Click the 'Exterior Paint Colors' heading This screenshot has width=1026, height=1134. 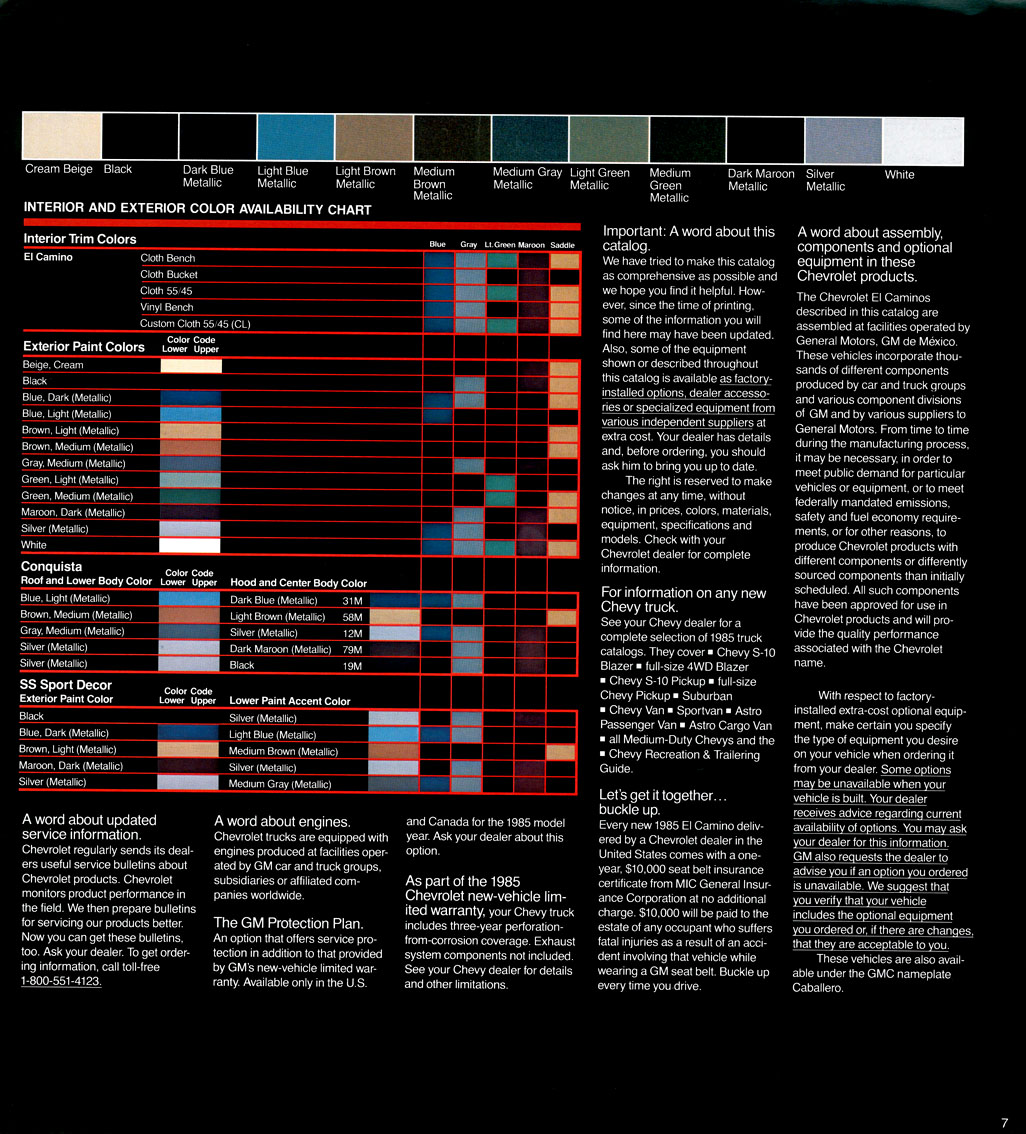(x=84, y=346)
